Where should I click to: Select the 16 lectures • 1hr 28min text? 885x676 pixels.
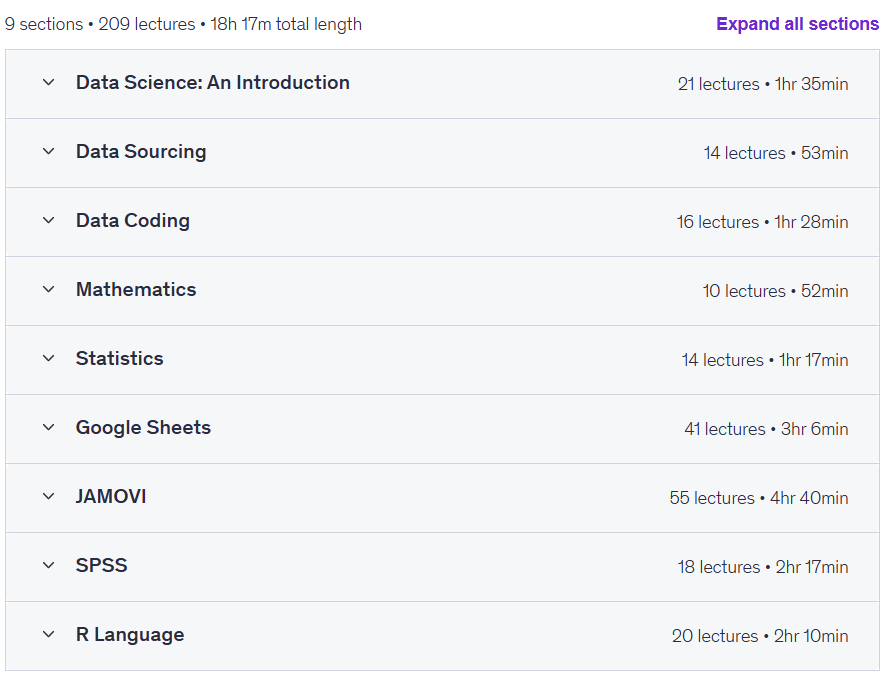click(x=762, y=222)
